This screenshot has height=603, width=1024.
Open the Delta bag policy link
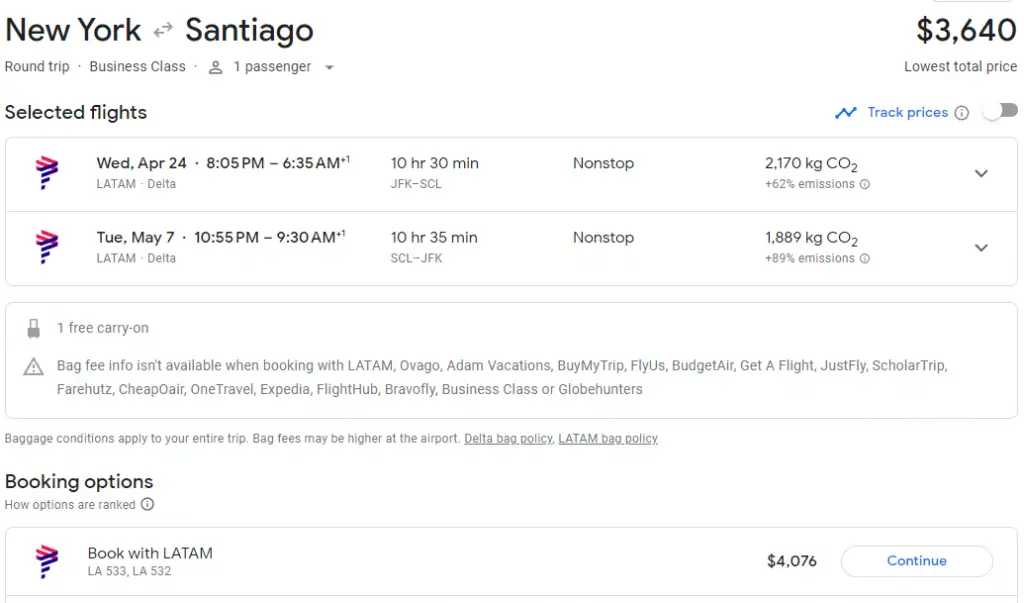tap(507, 439)
